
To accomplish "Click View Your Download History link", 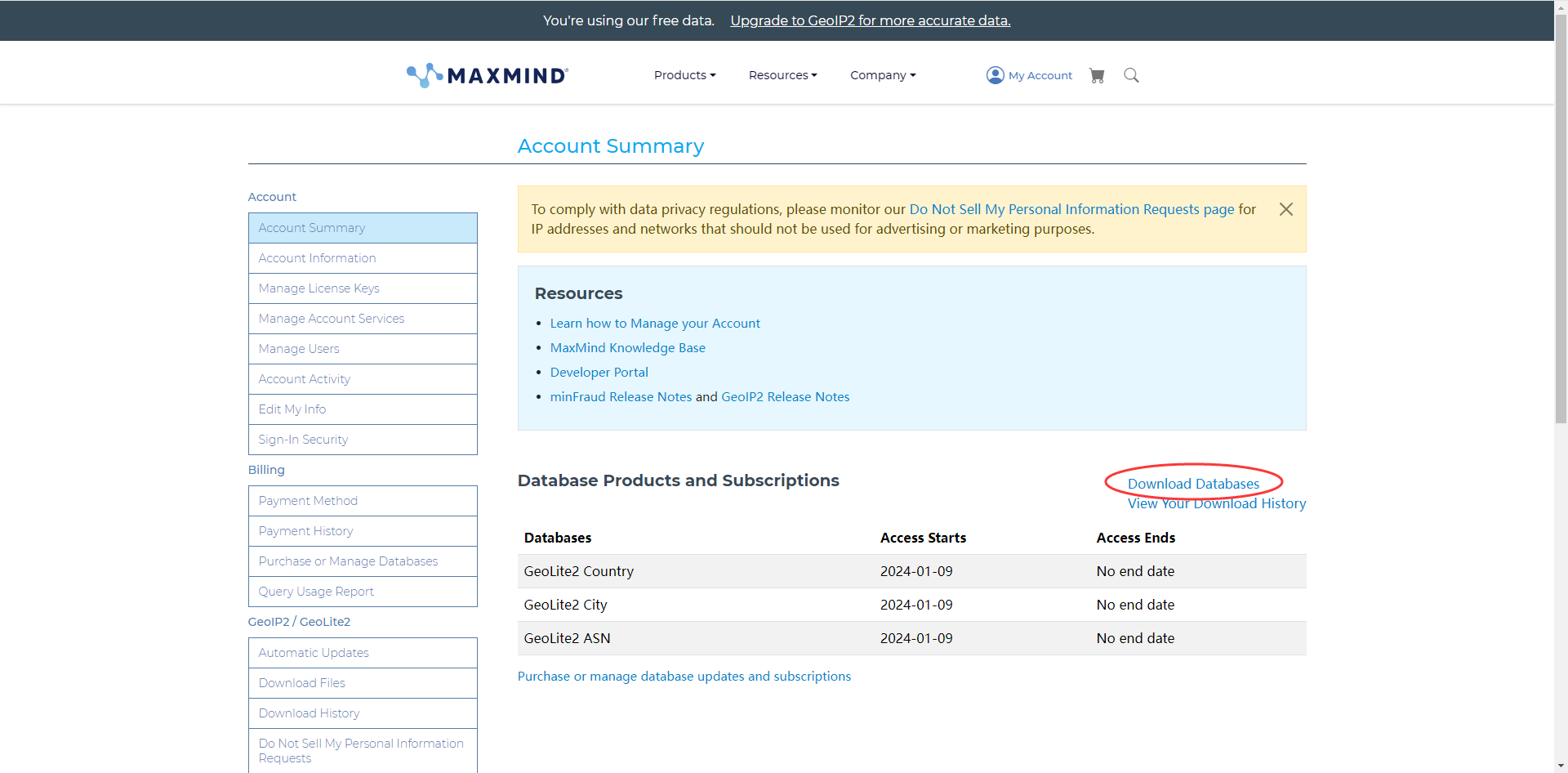I will click(x=1217, y=503).
